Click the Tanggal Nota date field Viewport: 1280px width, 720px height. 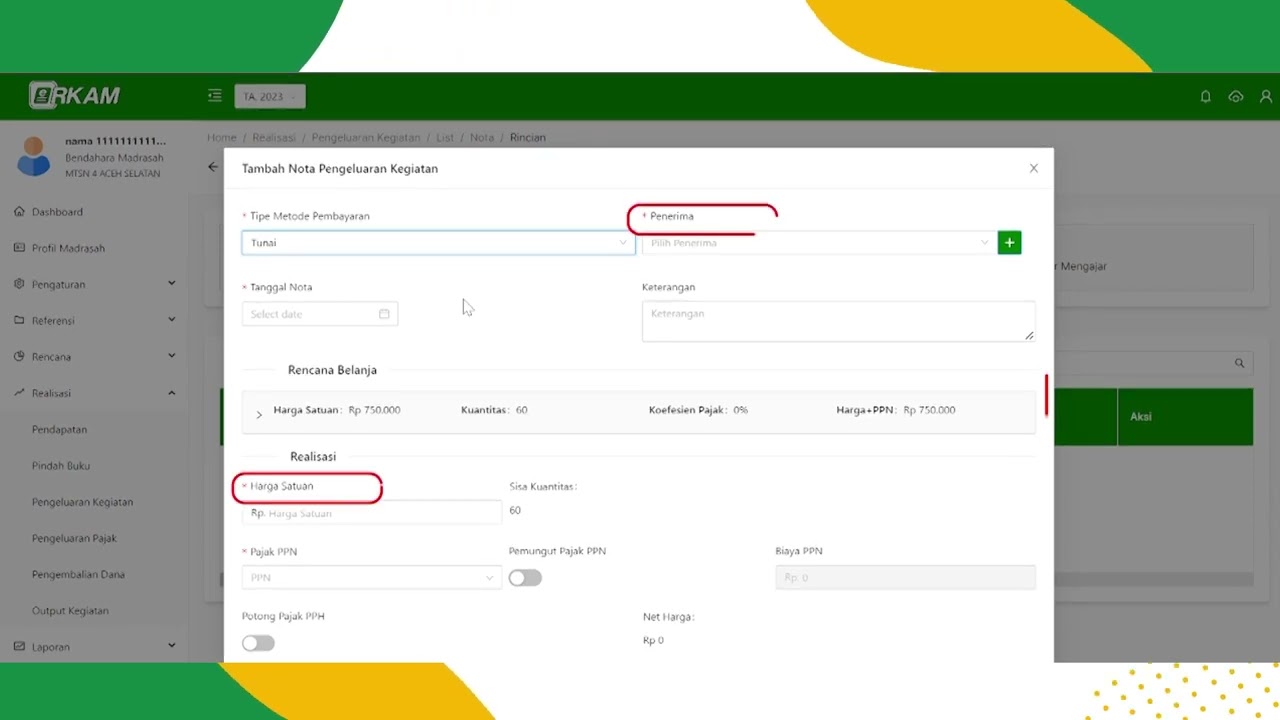320,314
